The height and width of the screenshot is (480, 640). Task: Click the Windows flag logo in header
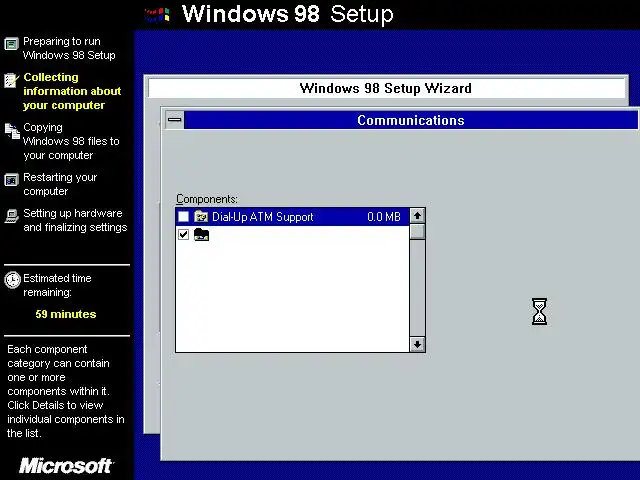click(x=157, y=15)
